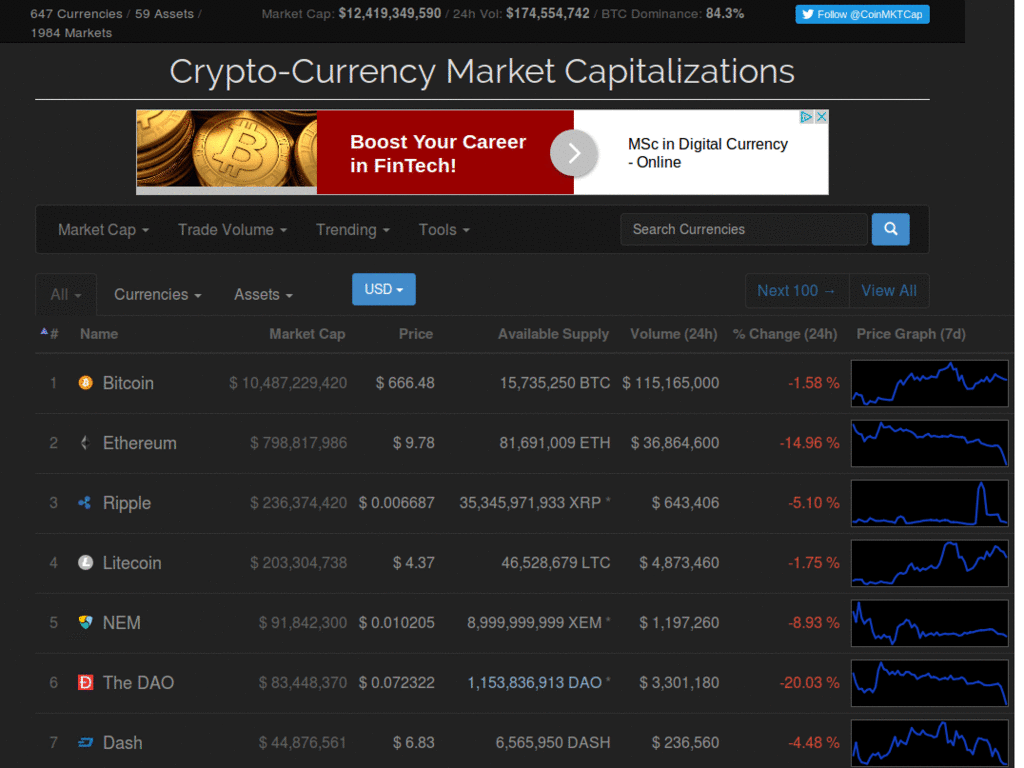The image size is (1024, 768).
Task: Click the Price Graph (7d) header
Action: [910, 334]
